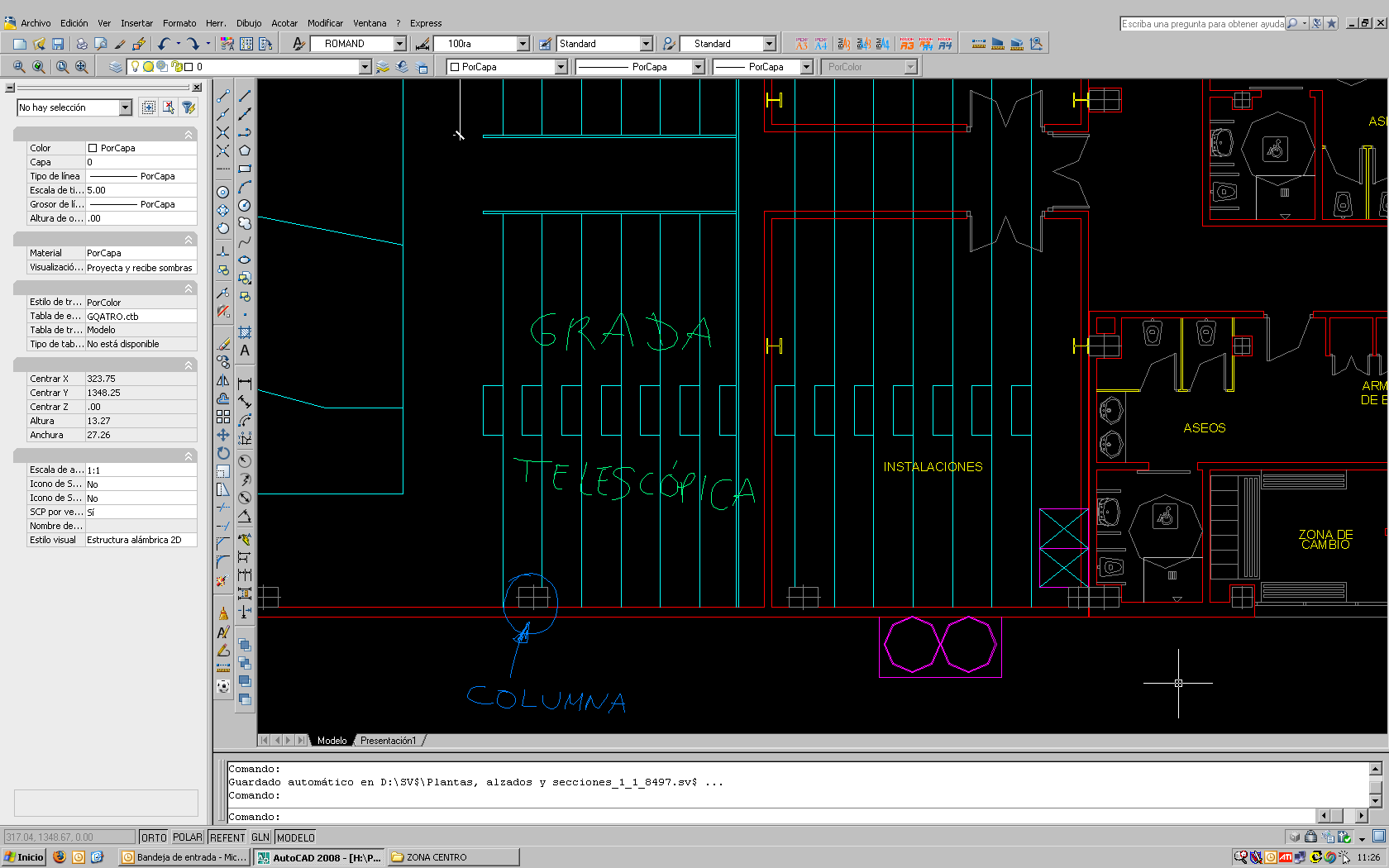Open ZONA CENTRO folder in taskbar
1389x868 pixels.
click(x=454, y=857)
